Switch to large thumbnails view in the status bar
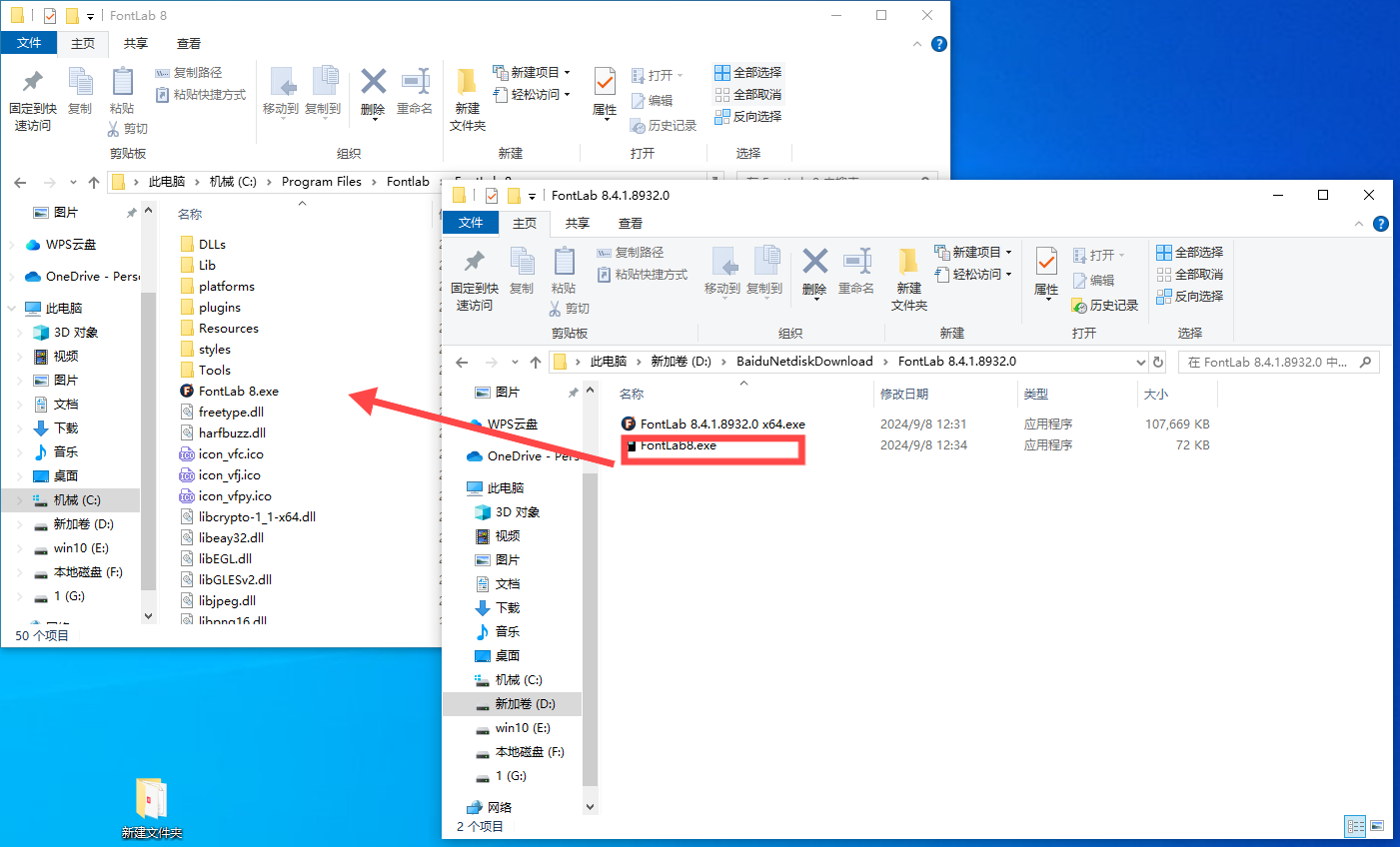 click(x=1377, y=826)
